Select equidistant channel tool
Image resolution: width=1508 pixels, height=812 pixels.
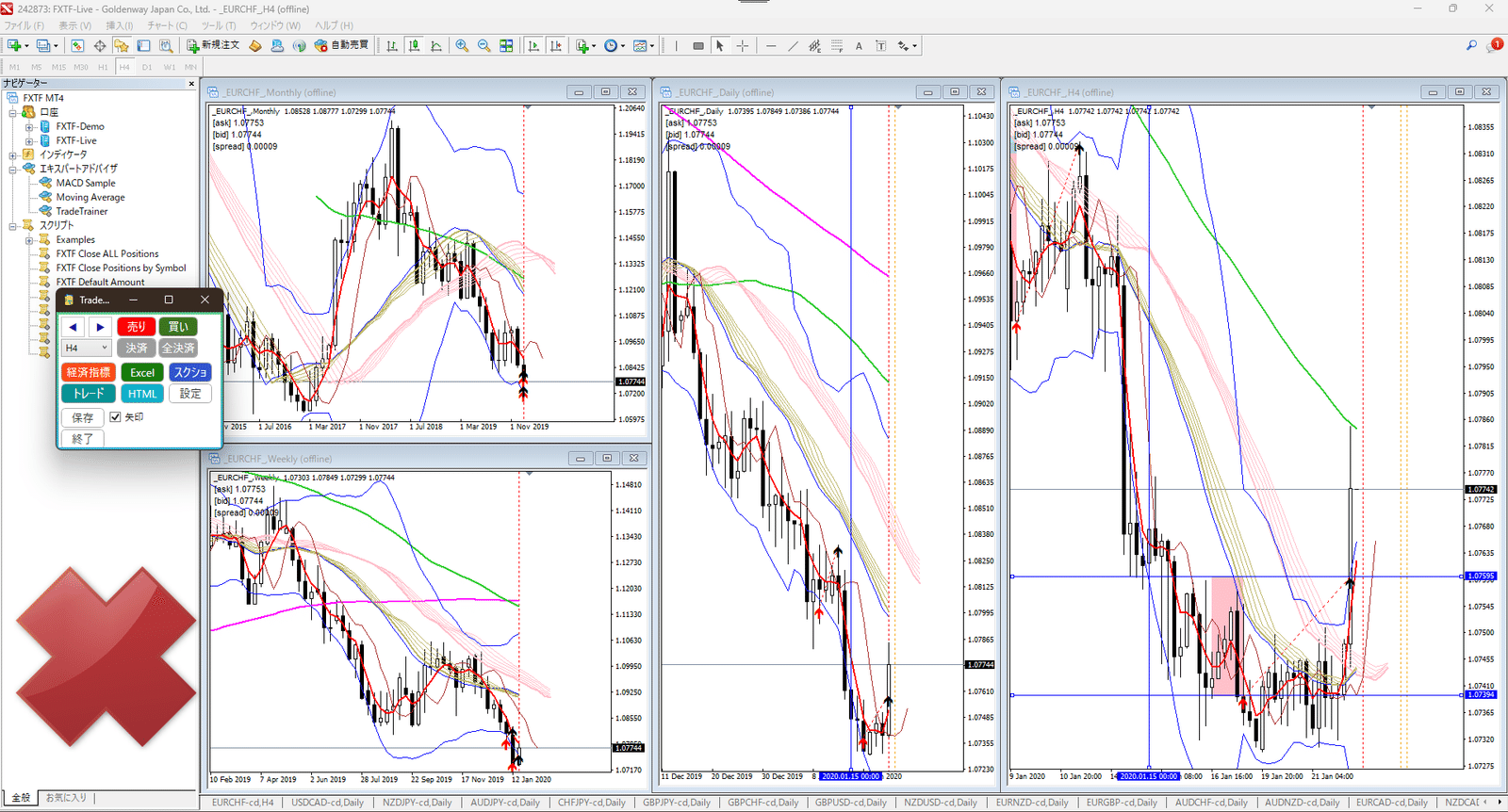815,45
